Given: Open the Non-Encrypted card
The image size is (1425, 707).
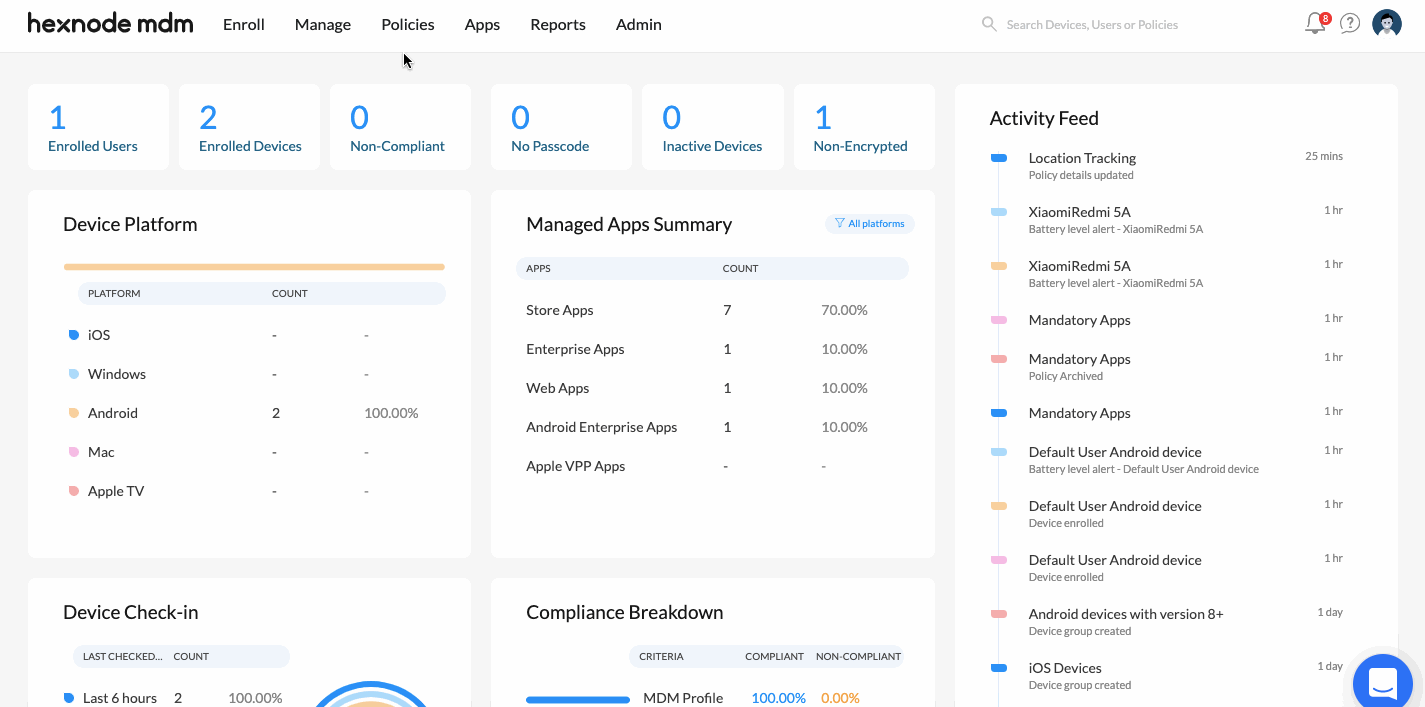Looking at the screenshot, I should (864, 127).
